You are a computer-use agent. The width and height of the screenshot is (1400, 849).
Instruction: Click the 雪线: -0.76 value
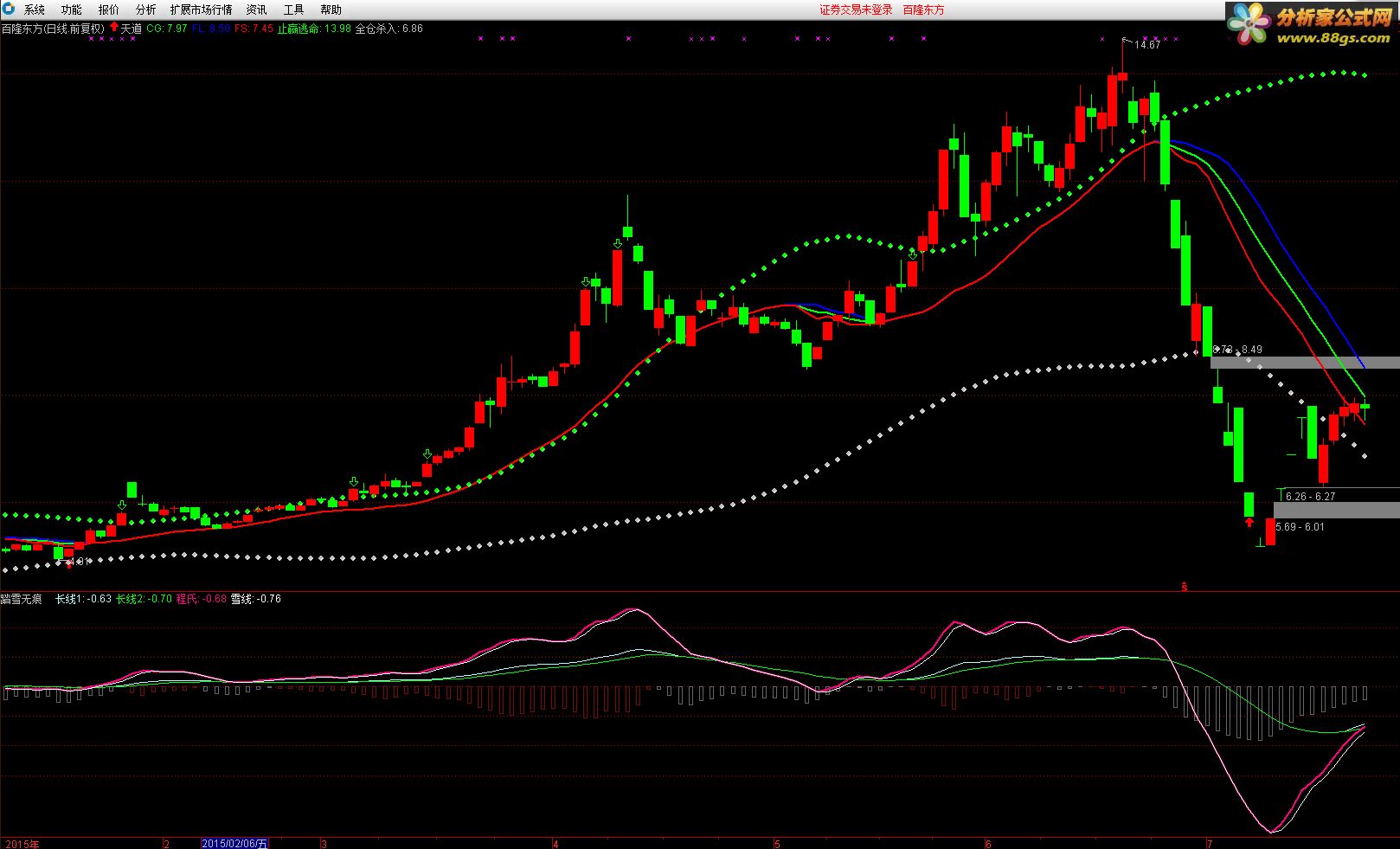[x=256, y=599]
